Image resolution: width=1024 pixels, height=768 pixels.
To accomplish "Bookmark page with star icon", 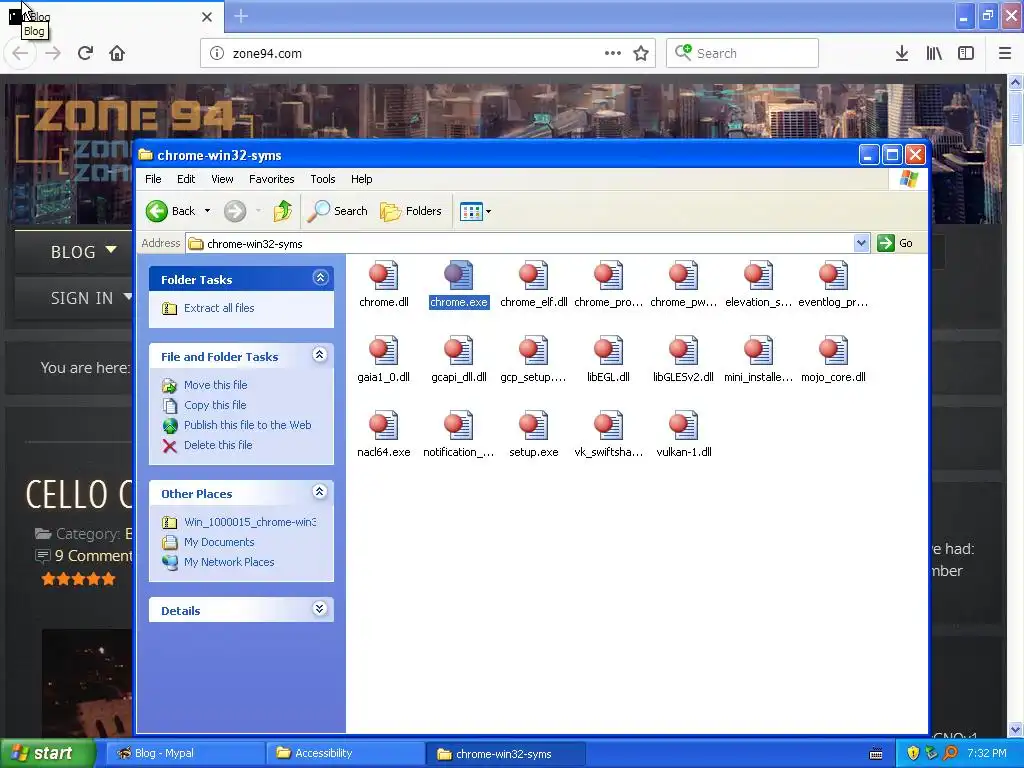I will coord(641,54).
